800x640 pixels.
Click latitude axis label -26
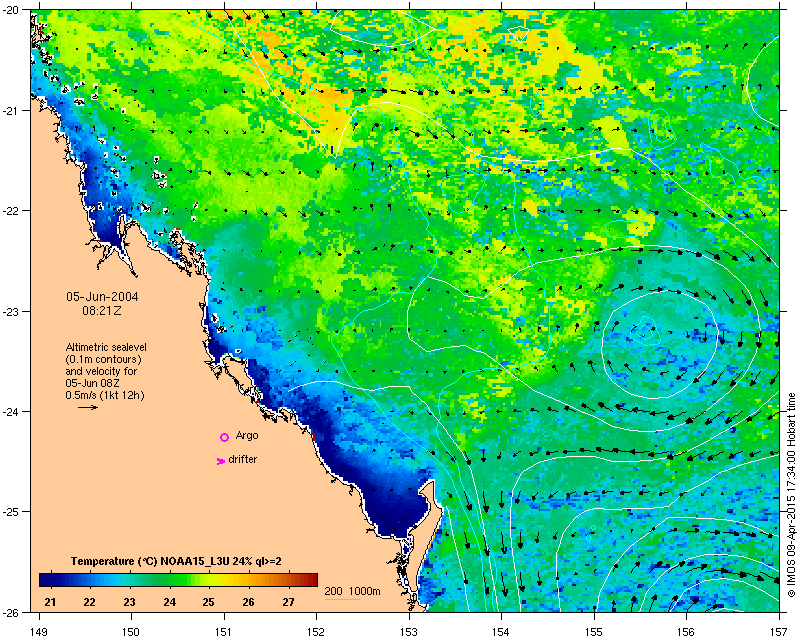(x=11, y=612)
